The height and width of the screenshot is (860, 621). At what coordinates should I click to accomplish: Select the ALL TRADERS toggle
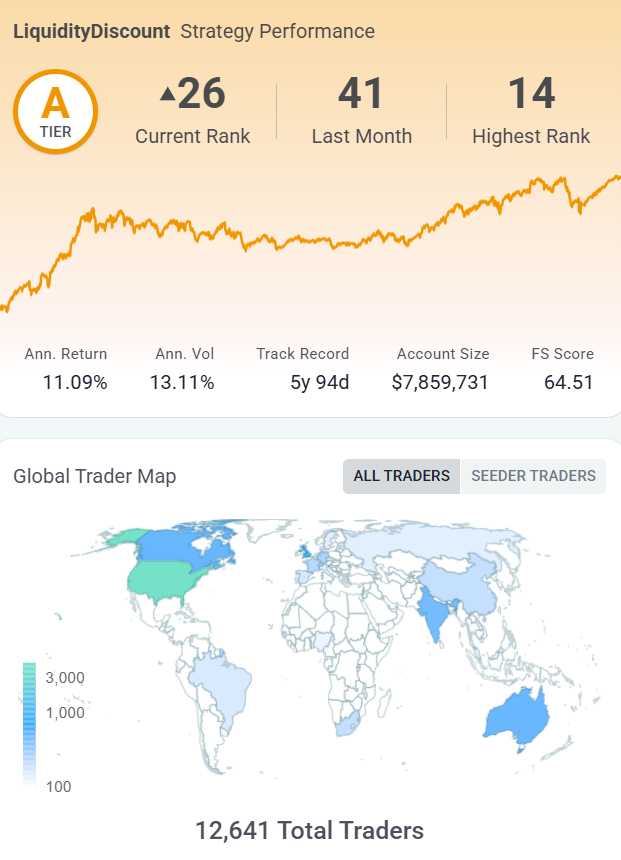pyautogui.click(x=401, y=476)
